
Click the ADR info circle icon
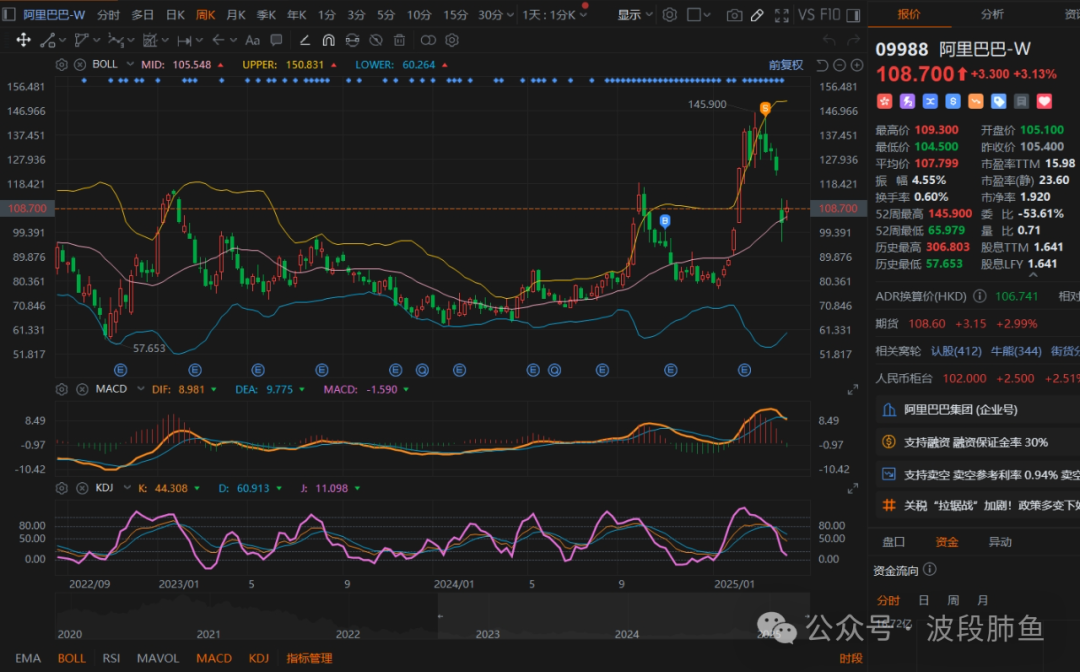click(x=979, y=296)
